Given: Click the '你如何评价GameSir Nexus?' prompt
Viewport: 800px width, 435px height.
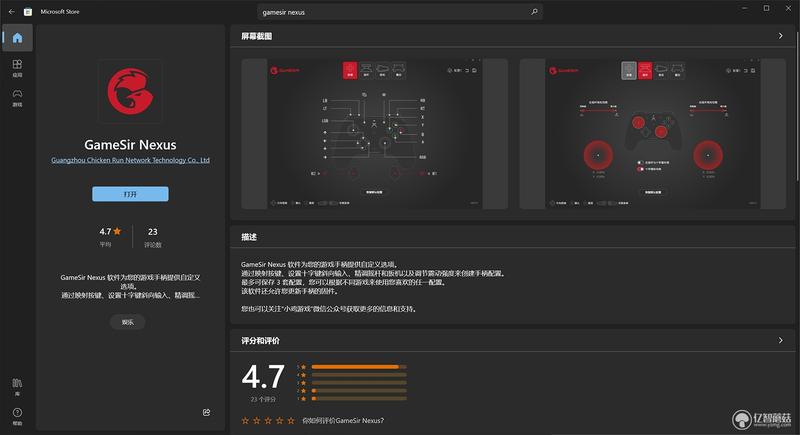Looking at the screenshot, I should 343,421.
